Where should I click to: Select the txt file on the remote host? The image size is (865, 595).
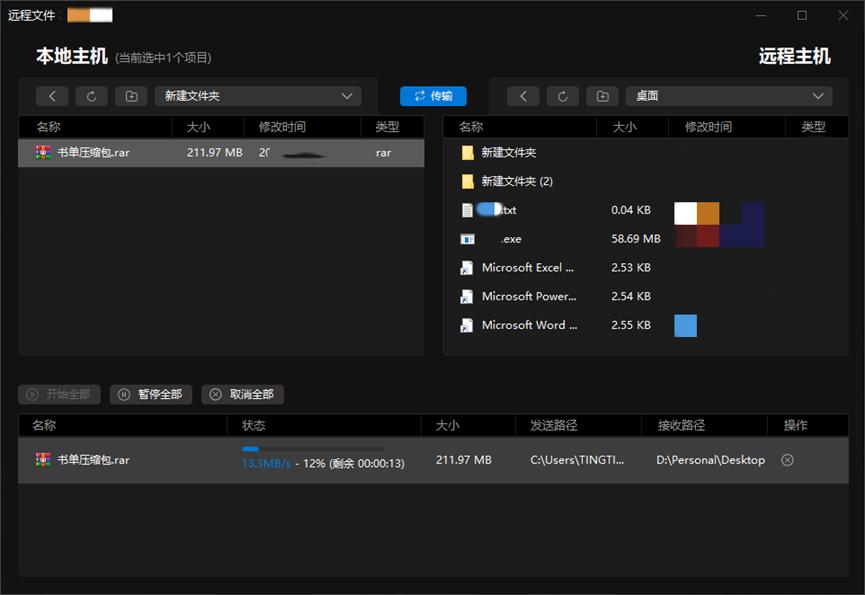[x=500, y=210]
